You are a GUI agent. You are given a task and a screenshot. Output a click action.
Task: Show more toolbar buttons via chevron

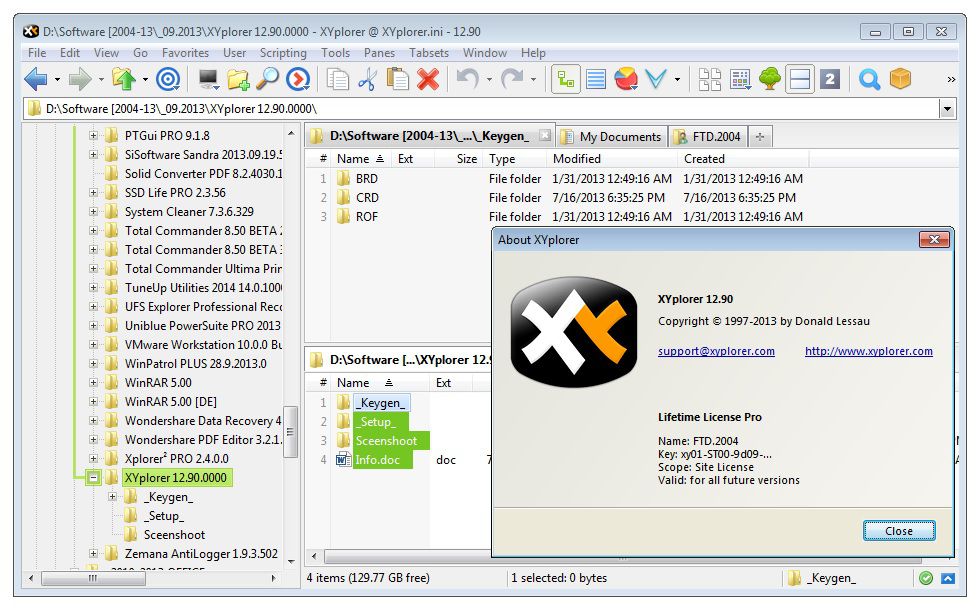(951, 79)
